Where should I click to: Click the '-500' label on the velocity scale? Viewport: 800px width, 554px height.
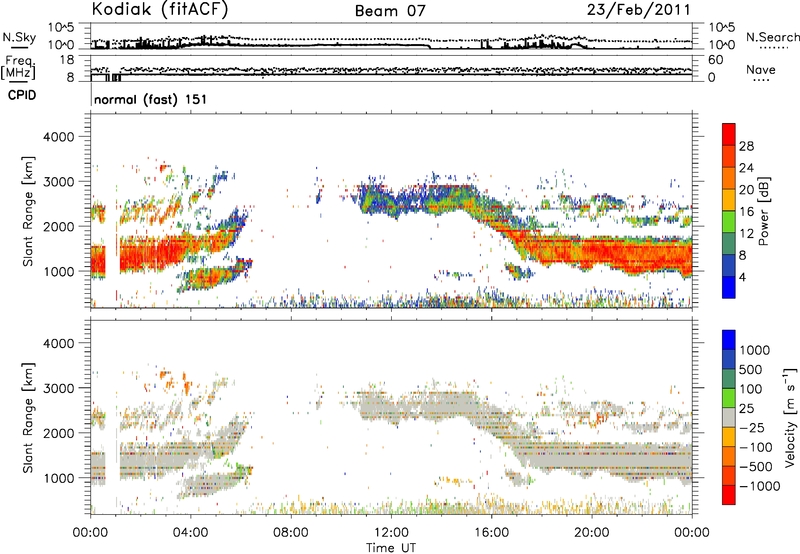tap(755, 467)
